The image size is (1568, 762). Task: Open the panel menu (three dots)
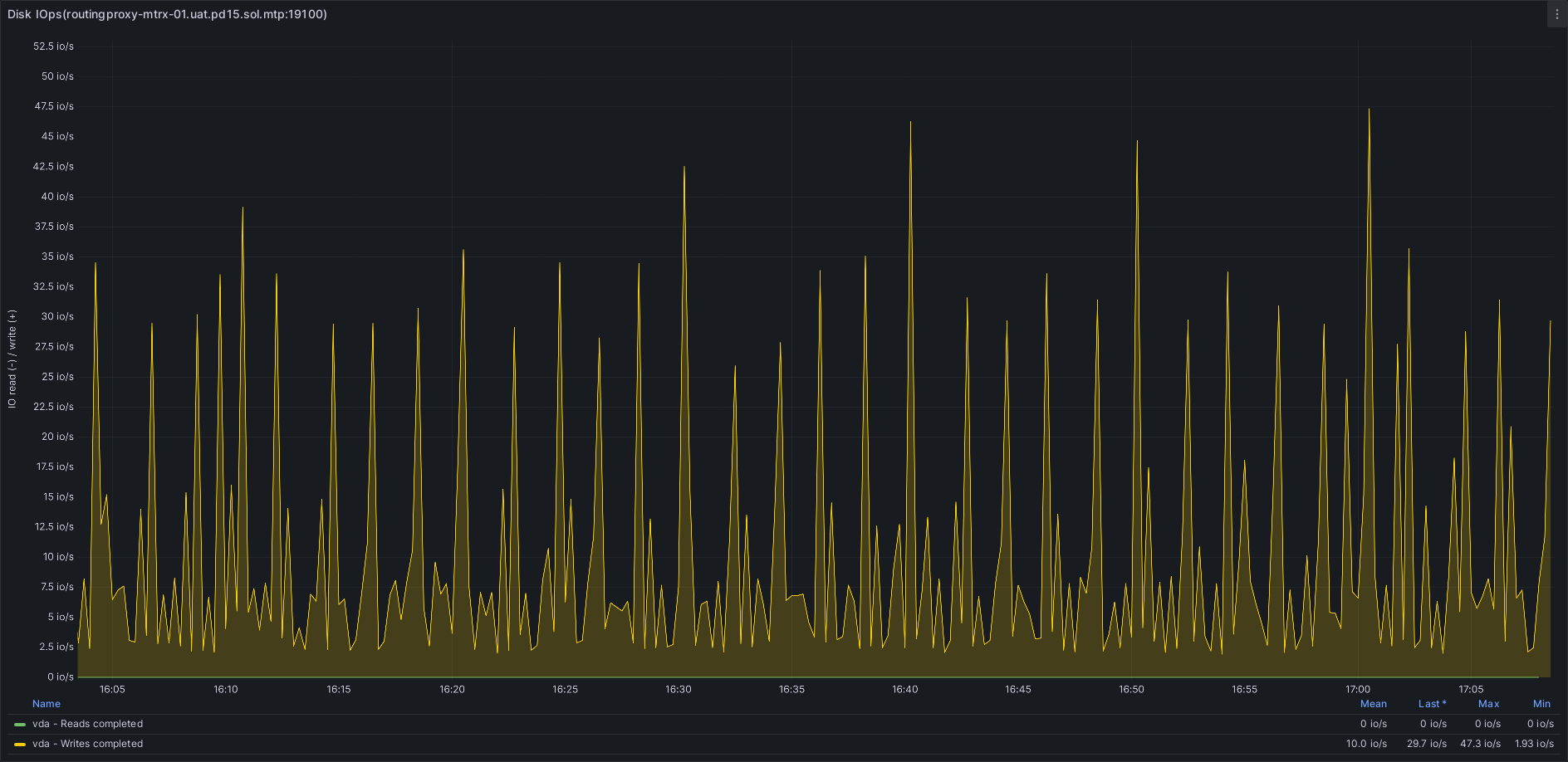click(x=1557, y=14)
